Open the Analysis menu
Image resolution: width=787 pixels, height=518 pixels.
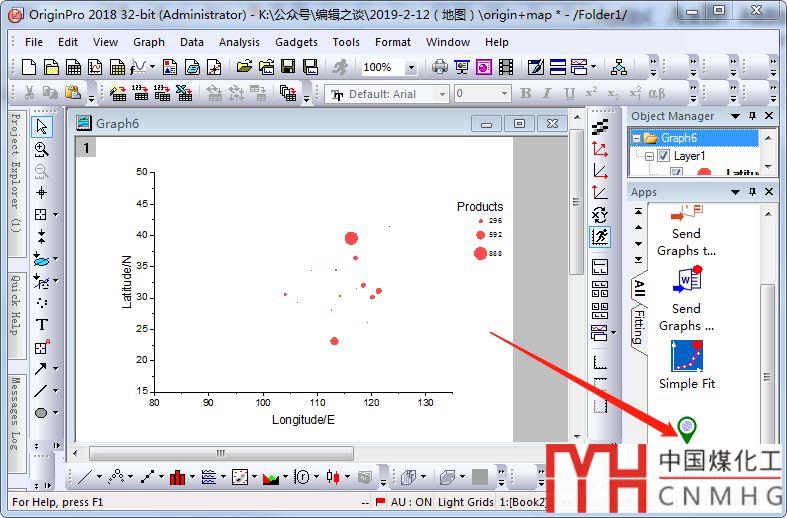(239, 42)
